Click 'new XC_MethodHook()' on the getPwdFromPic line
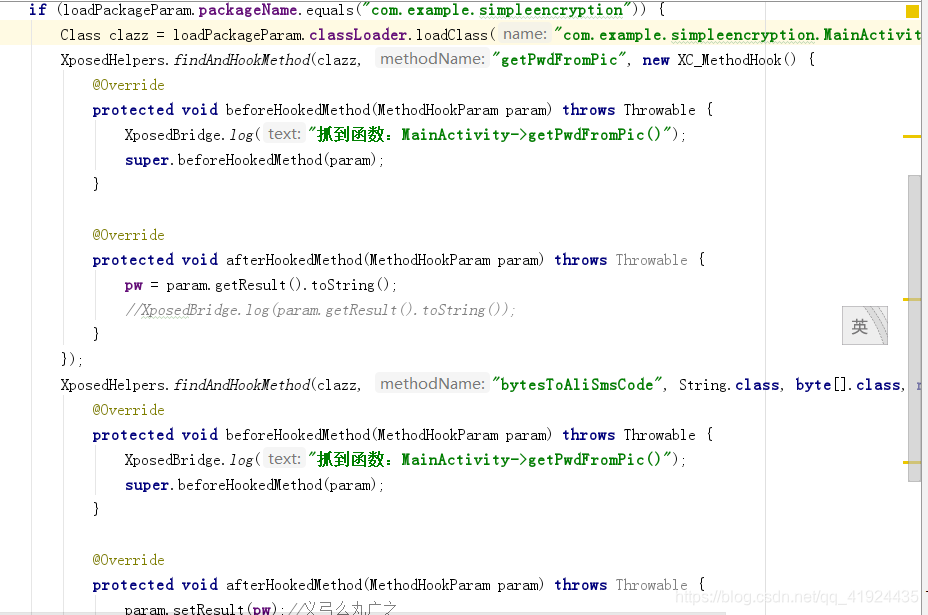This screenshot has height=615, width=928. (719, 60)
